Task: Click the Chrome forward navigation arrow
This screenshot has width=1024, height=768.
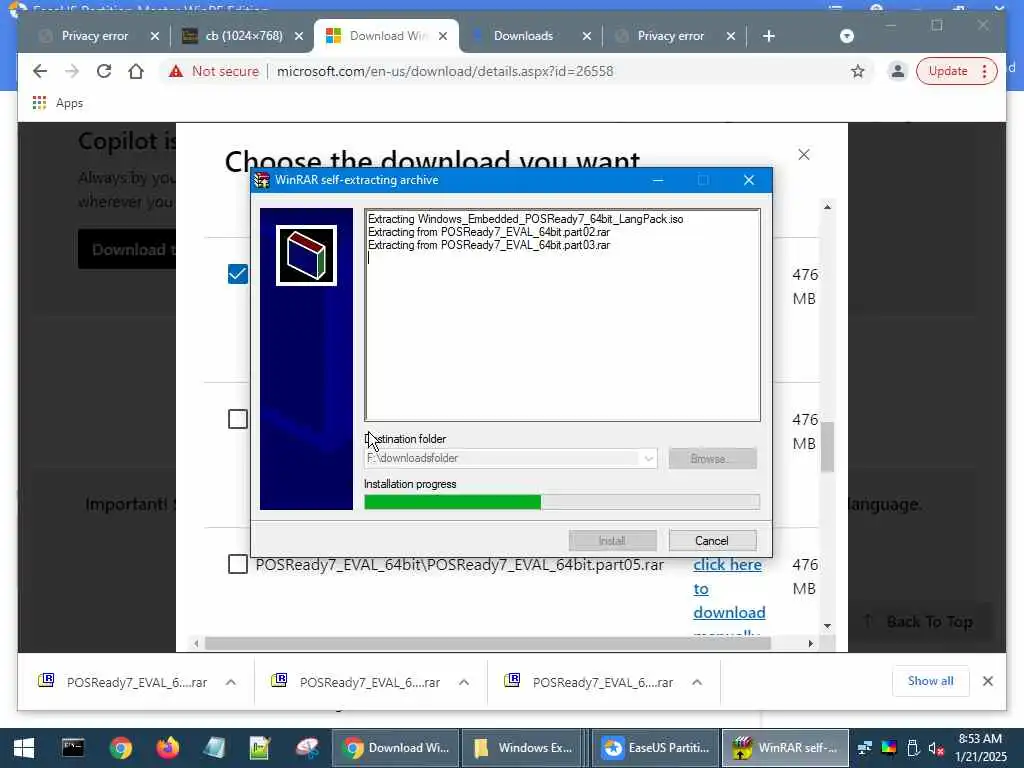Action: coord(72,71)
